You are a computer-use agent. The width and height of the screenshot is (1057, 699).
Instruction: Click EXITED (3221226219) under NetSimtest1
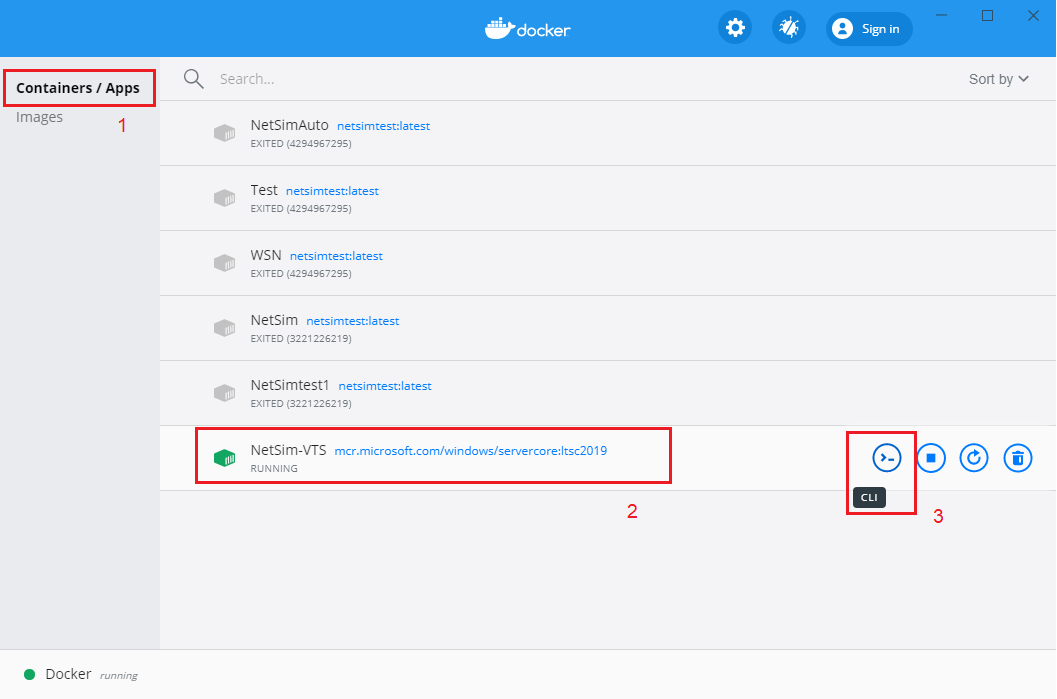301,404
